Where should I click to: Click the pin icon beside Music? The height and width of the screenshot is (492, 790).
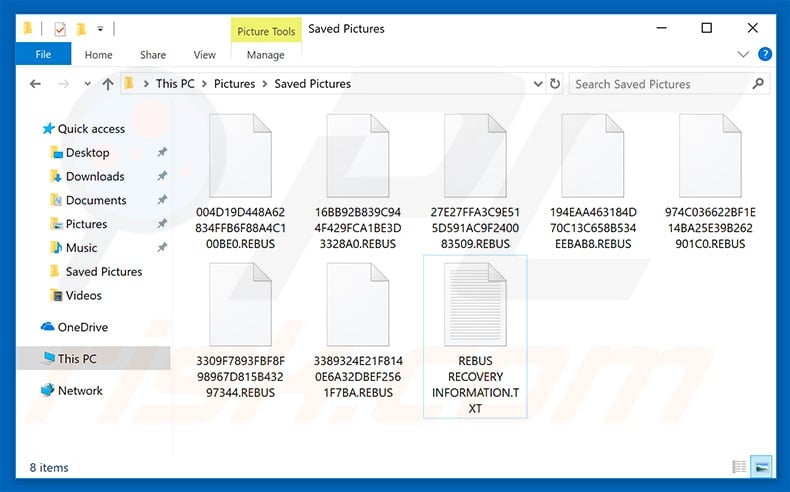click(162, 247)
